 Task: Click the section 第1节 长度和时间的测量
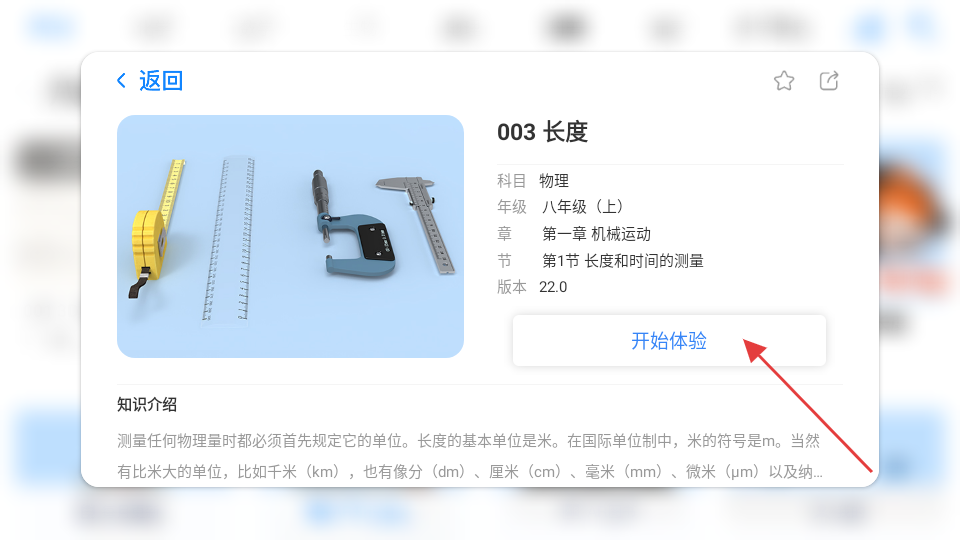tap(623, 261)
